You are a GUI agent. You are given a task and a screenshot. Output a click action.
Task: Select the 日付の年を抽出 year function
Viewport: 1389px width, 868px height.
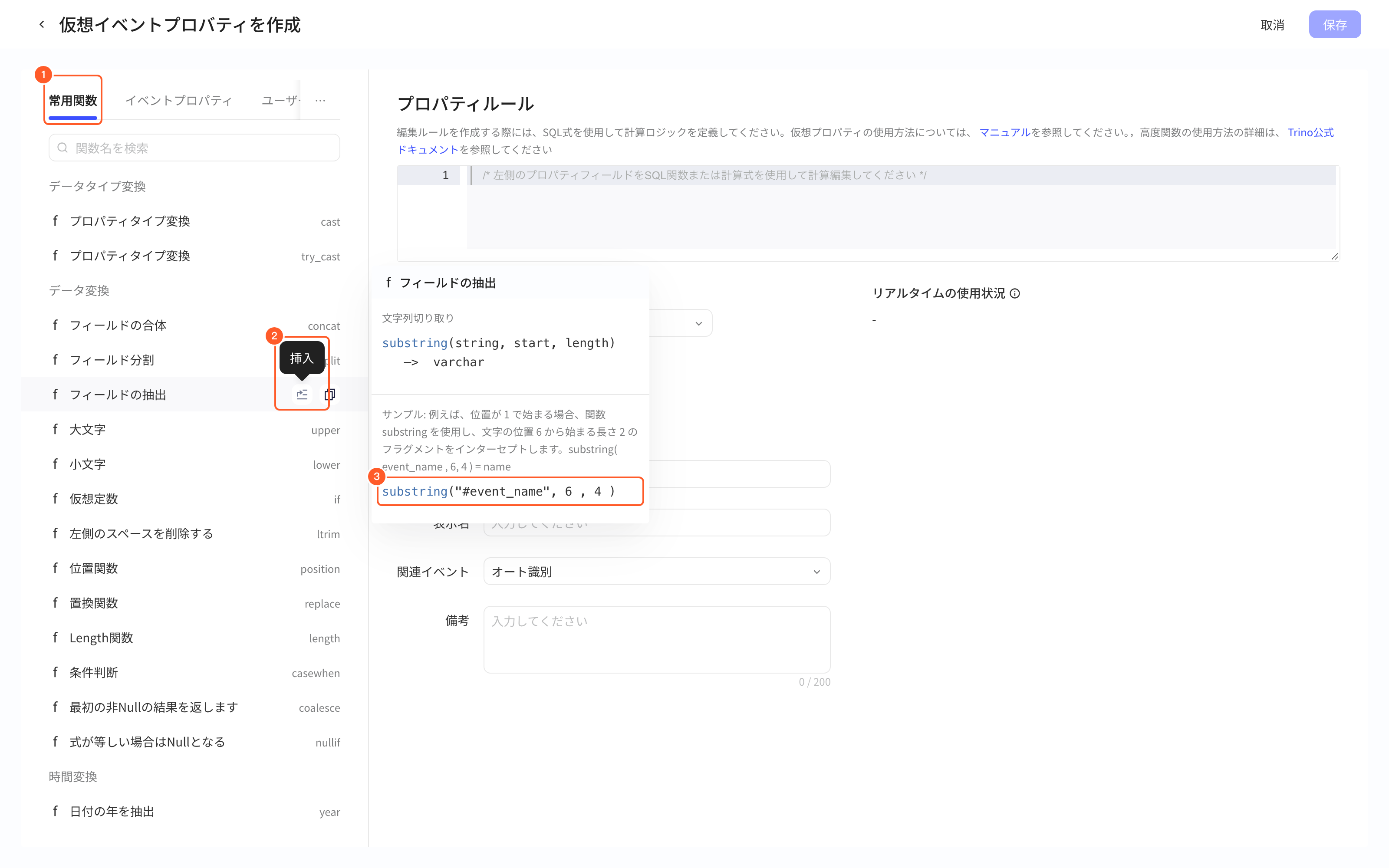[194, 811]
